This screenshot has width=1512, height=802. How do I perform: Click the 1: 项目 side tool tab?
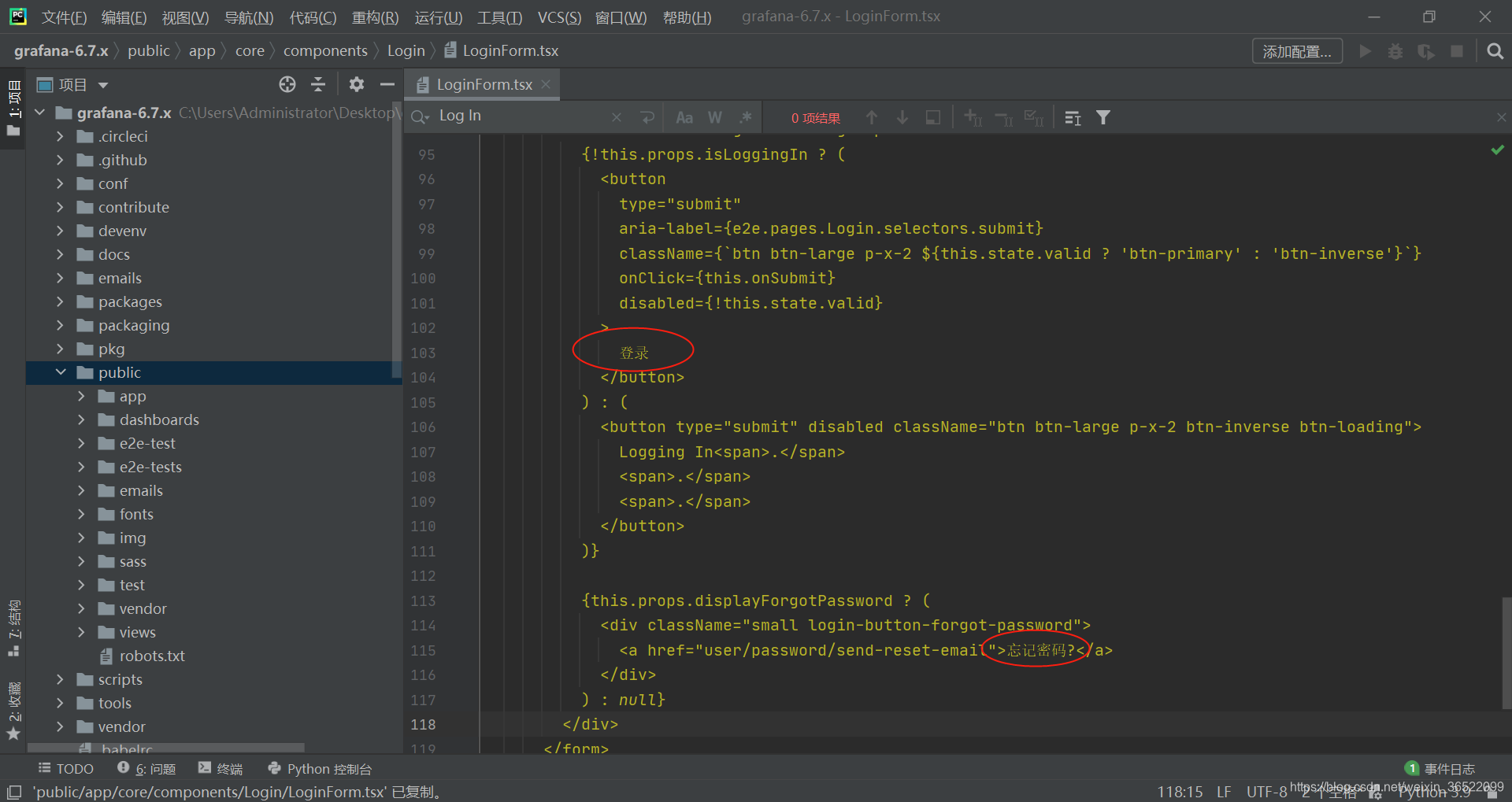(x=13, y=108)
